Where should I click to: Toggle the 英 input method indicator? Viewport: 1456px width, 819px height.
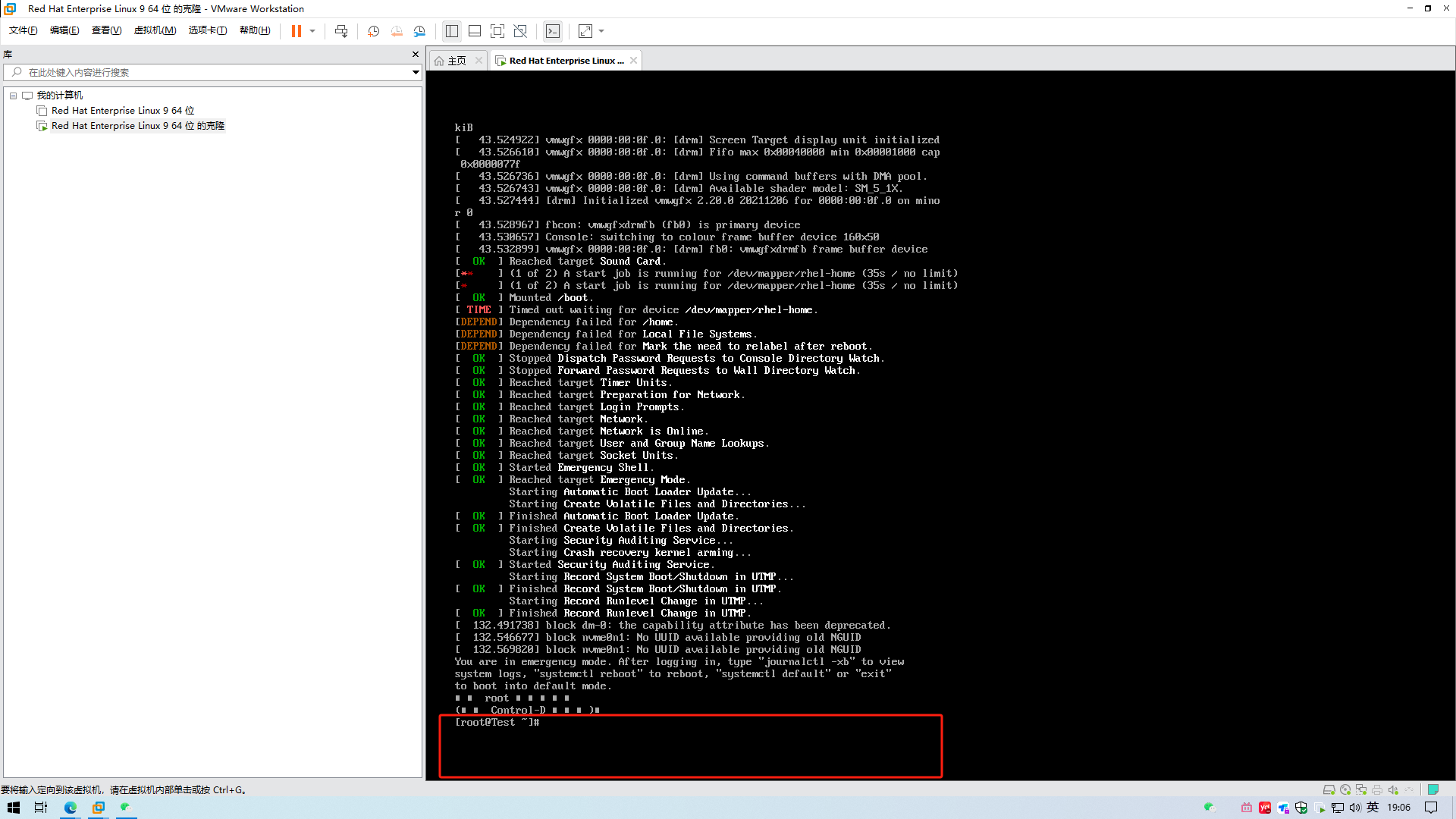[1373, 808]
